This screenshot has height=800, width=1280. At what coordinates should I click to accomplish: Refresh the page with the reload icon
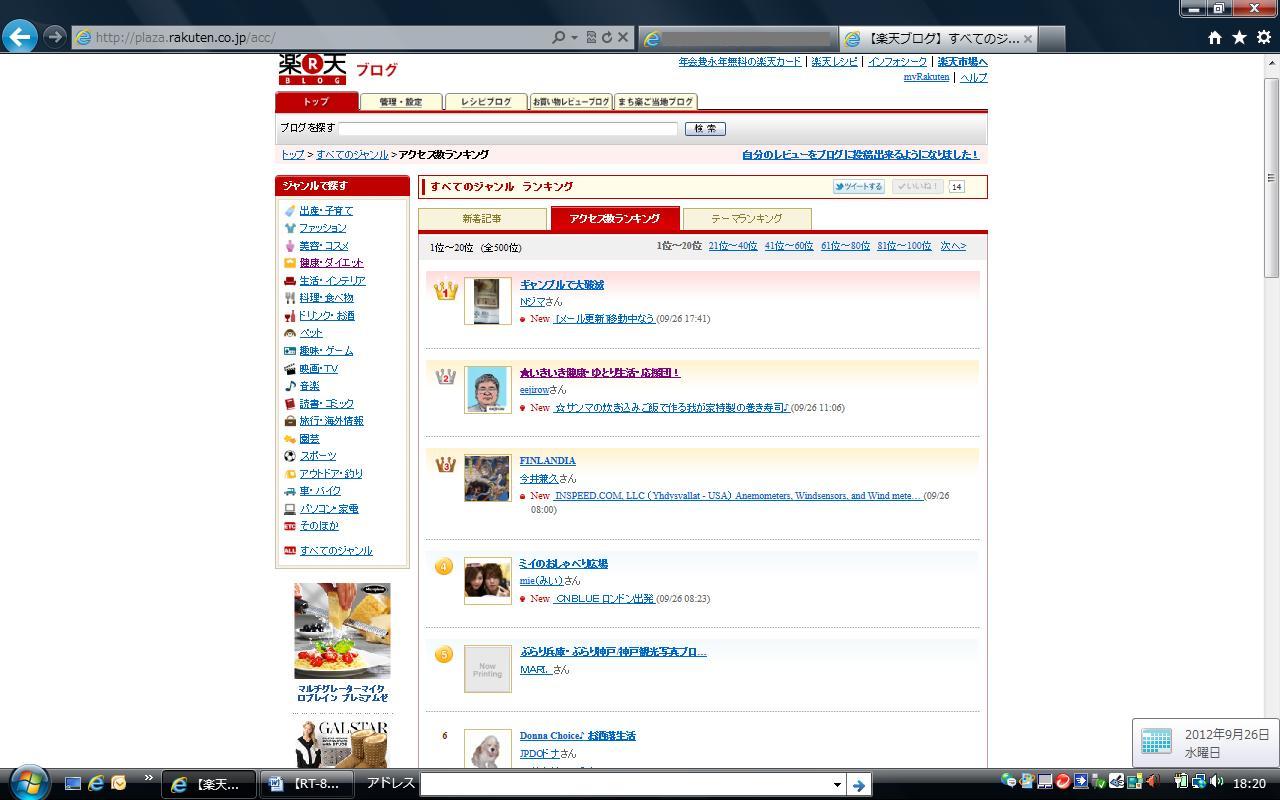[607, 37]
